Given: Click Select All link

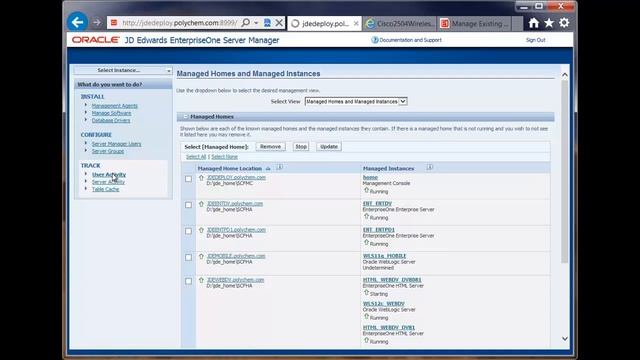Looking at the screenshot, I should pos(196,157).
